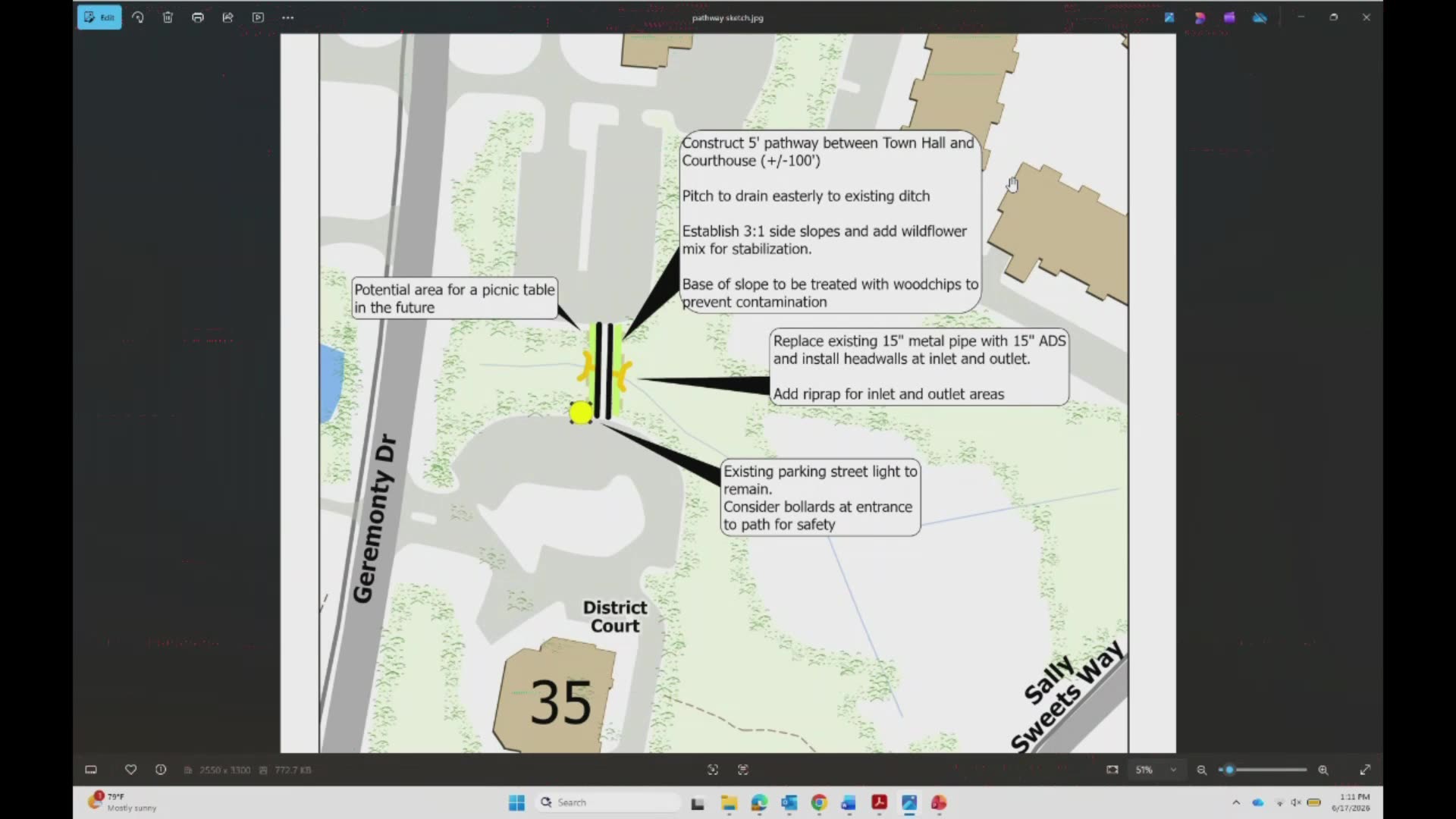Click the Edit image button
Image resolution: width=1456 pixels, height=819 pixels.
click(99, 17)
